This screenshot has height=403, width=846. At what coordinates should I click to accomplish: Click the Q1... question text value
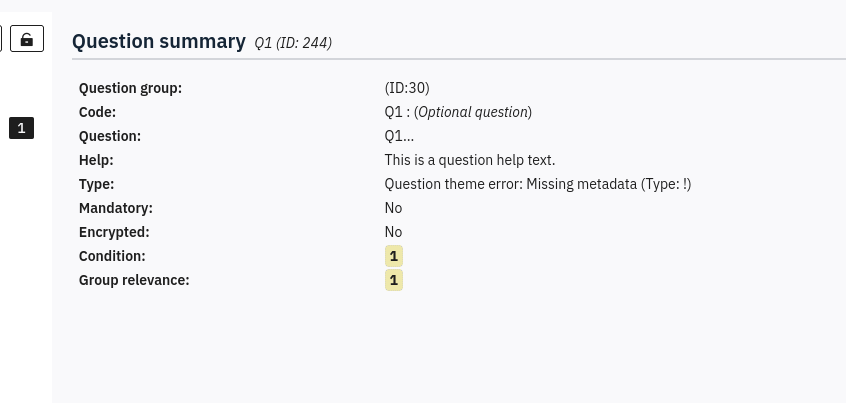[x=399, y=136]
